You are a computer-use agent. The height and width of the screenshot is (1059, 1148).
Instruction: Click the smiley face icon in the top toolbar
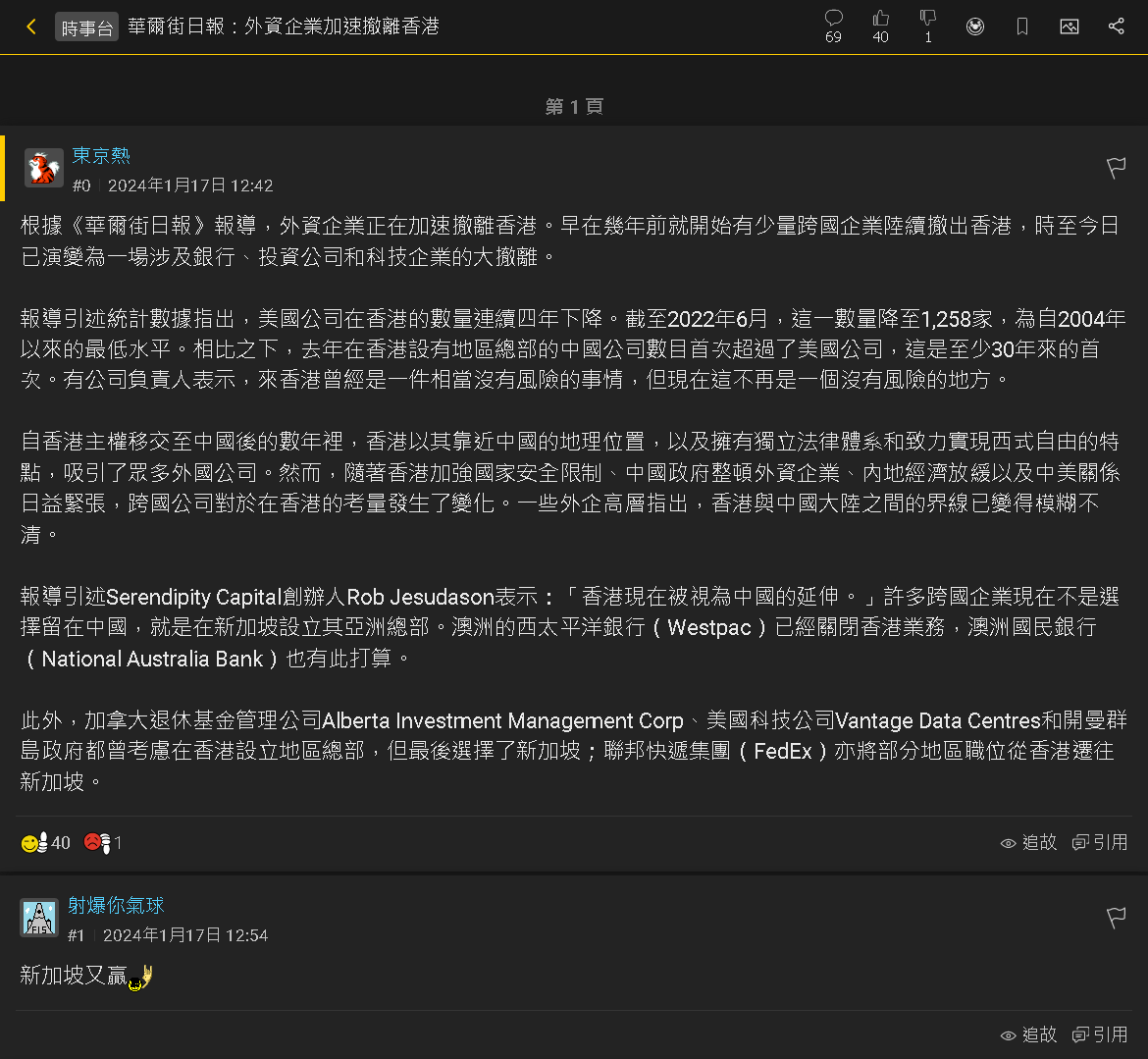974,26
